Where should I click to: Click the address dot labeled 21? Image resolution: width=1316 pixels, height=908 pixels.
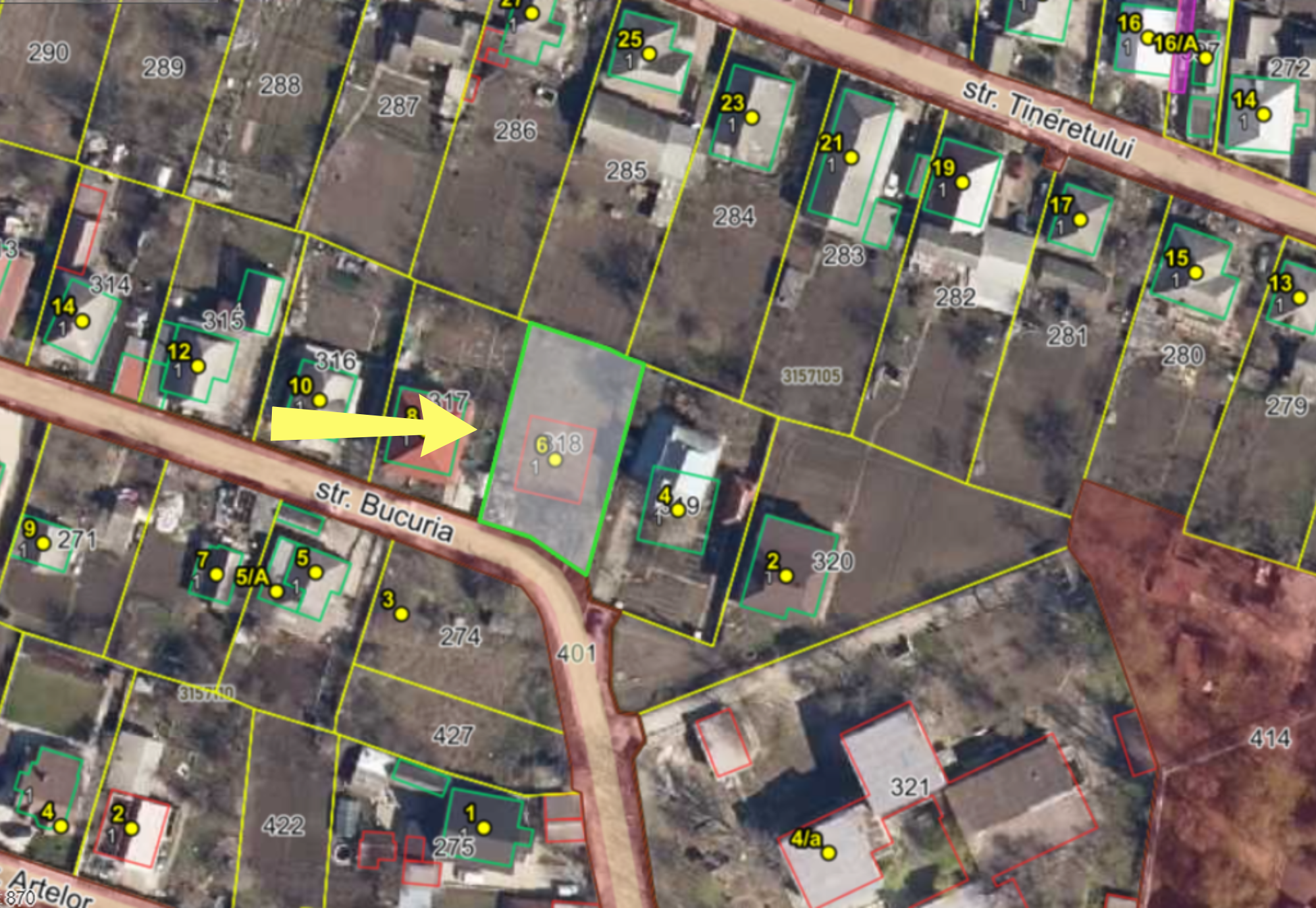(x=851, y=157)
